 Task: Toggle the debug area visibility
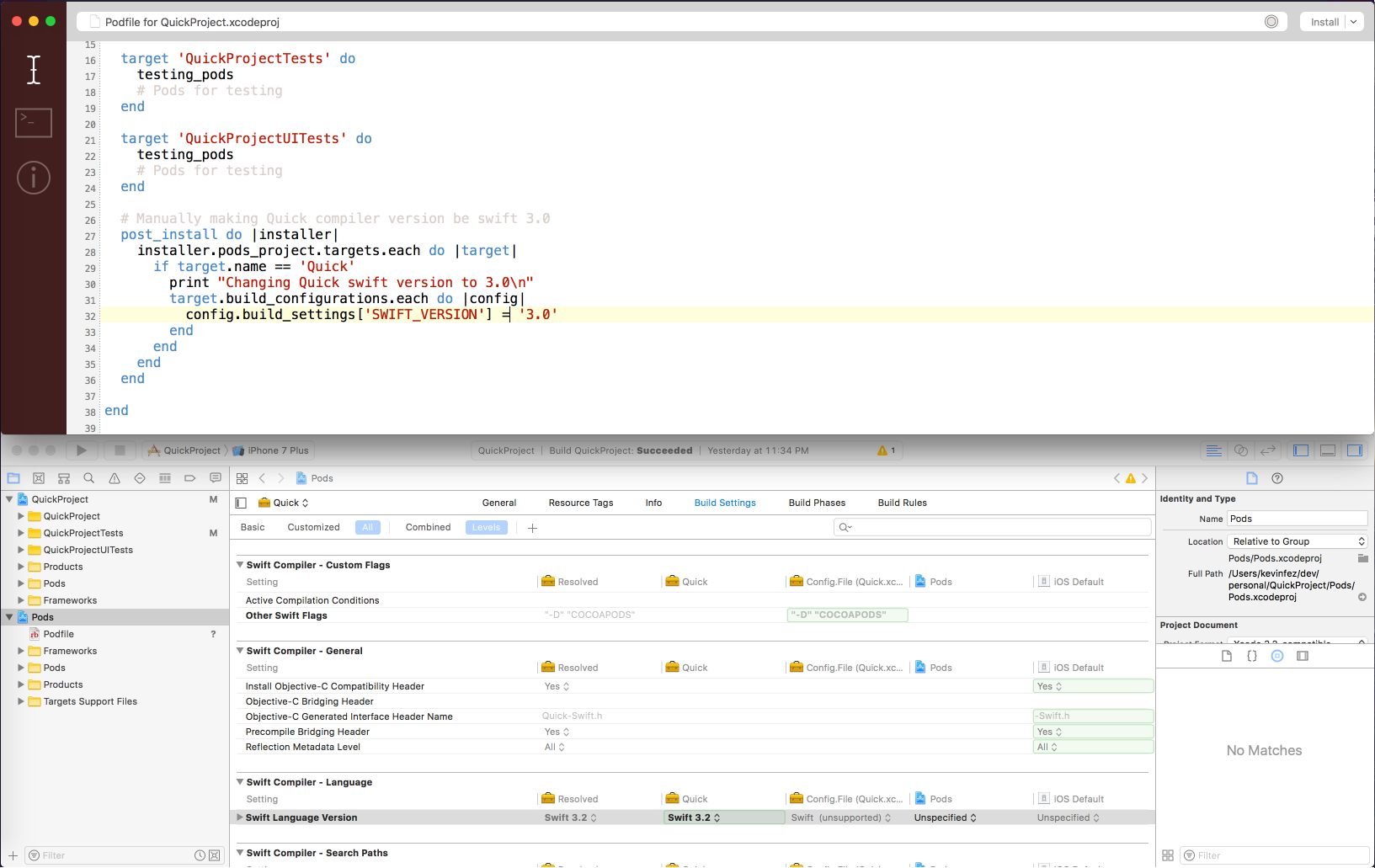[1328, 450]
